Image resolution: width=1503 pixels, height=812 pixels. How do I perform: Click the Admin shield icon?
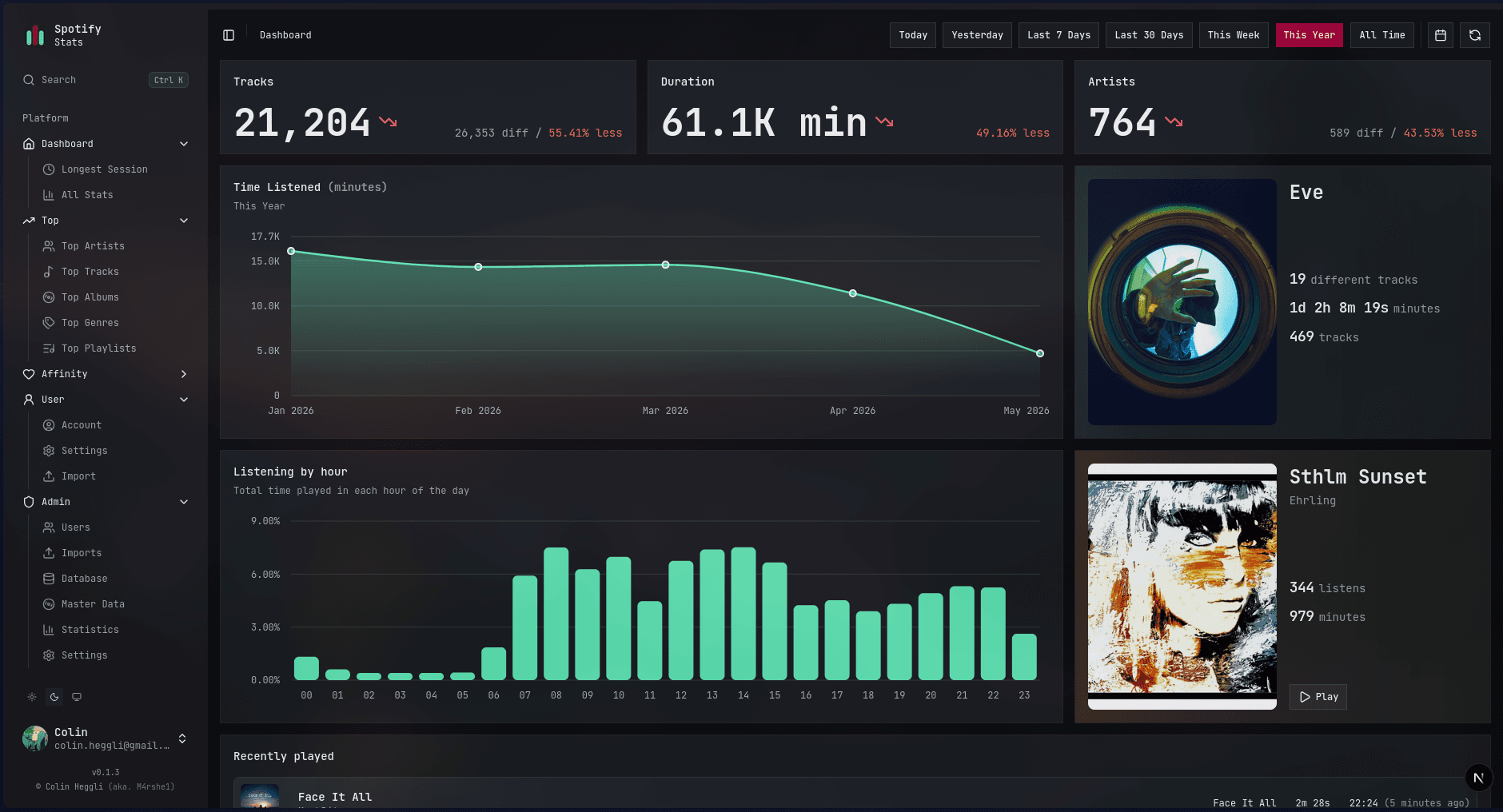[29, 502]
